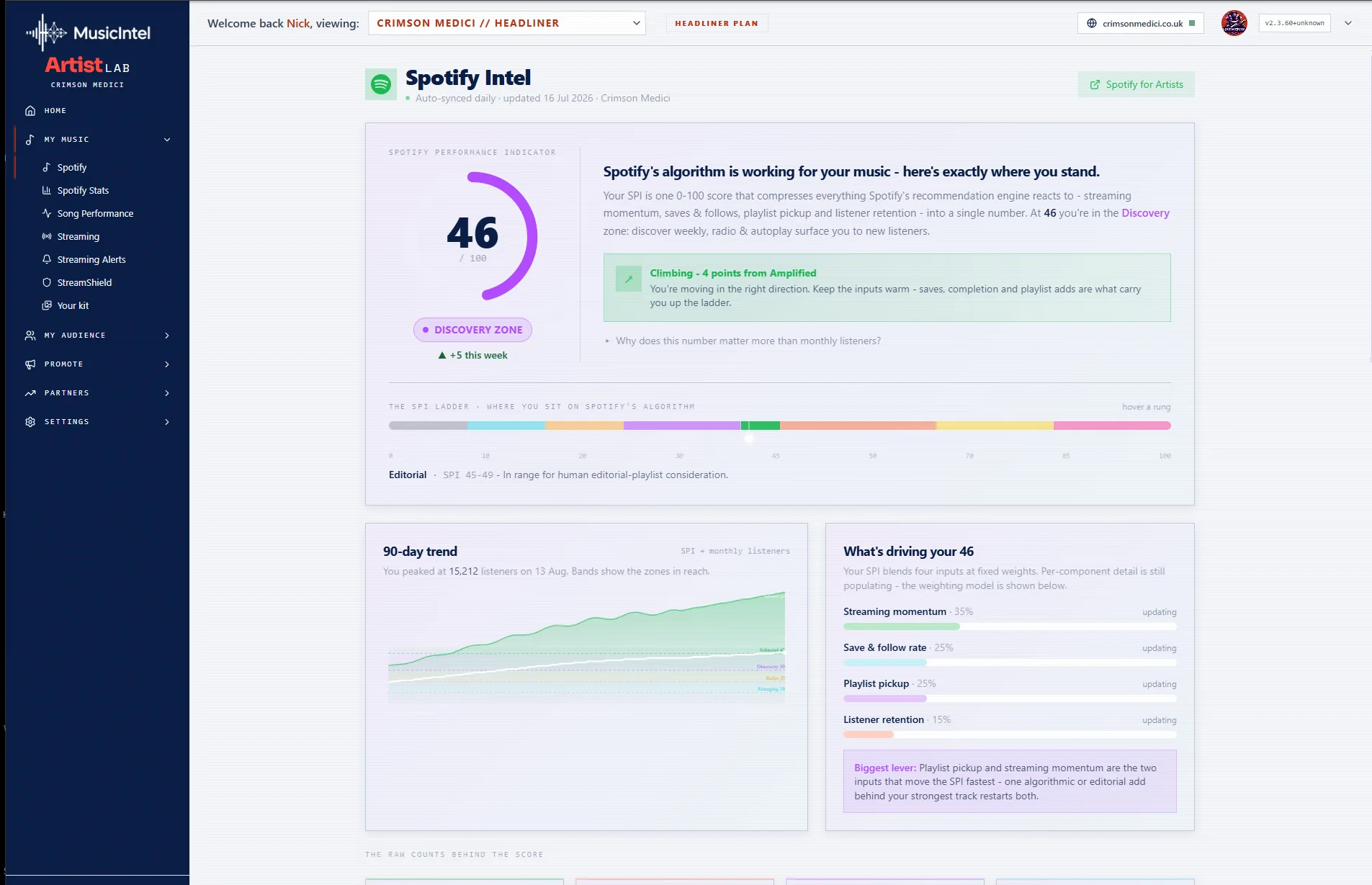Open Spotify Stats page
This screenshot has height=885, width=1372.
83,190
